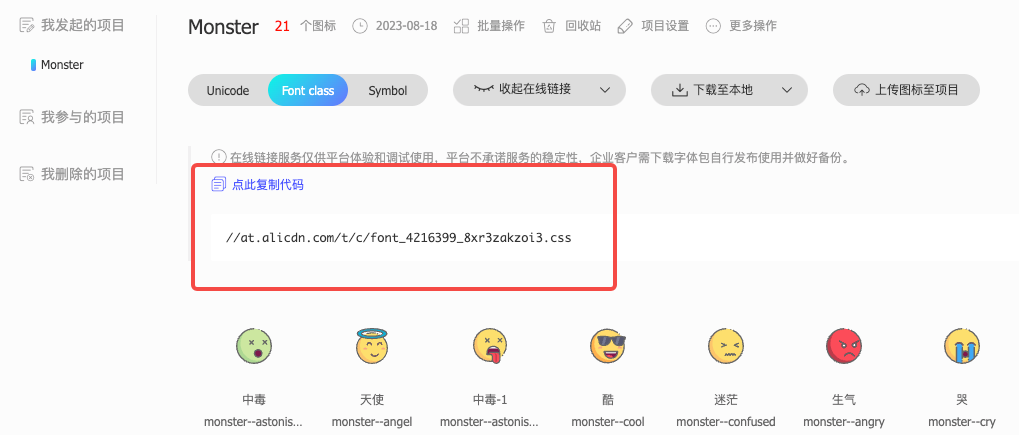This screenshot has width=1019, height=435.
Task: Click the 2023-08-18 date text
Action: click(406, 26)
